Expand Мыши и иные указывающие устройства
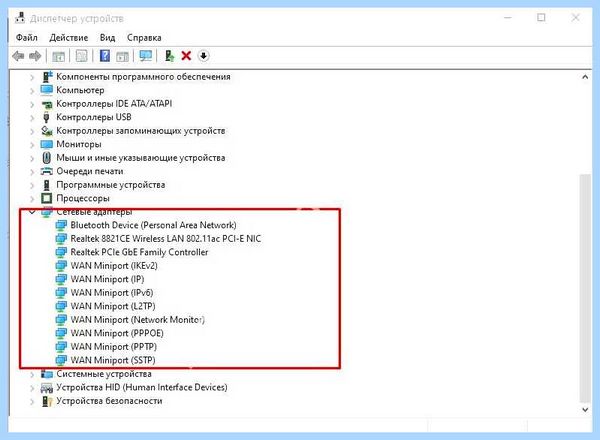 pyautogui.click(x=32, y=158)
